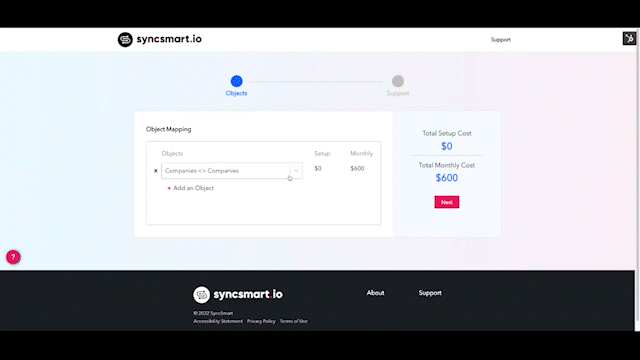Image resolution: width=640 pixels, height=360 pixels.
Task: Click the syncsmart.io logo in the header
Action: [160, 40]
